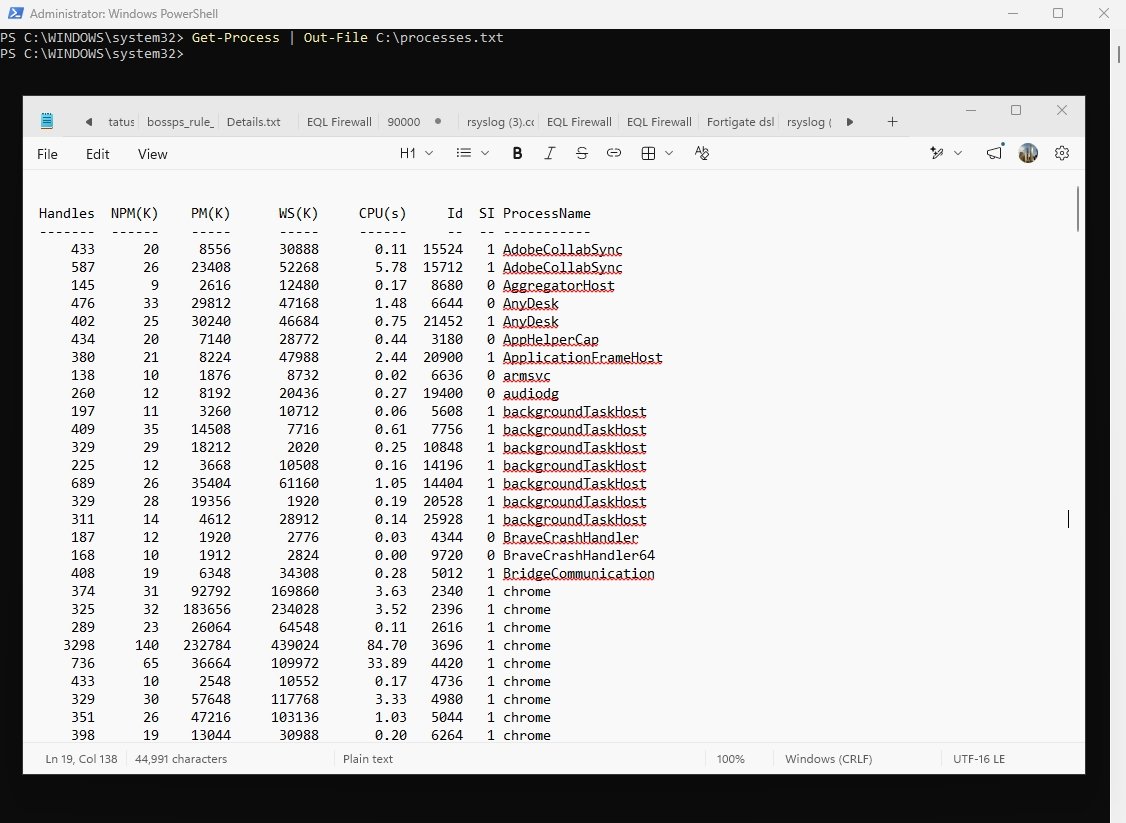Open Notepad settings gear

click(1062, 153)
